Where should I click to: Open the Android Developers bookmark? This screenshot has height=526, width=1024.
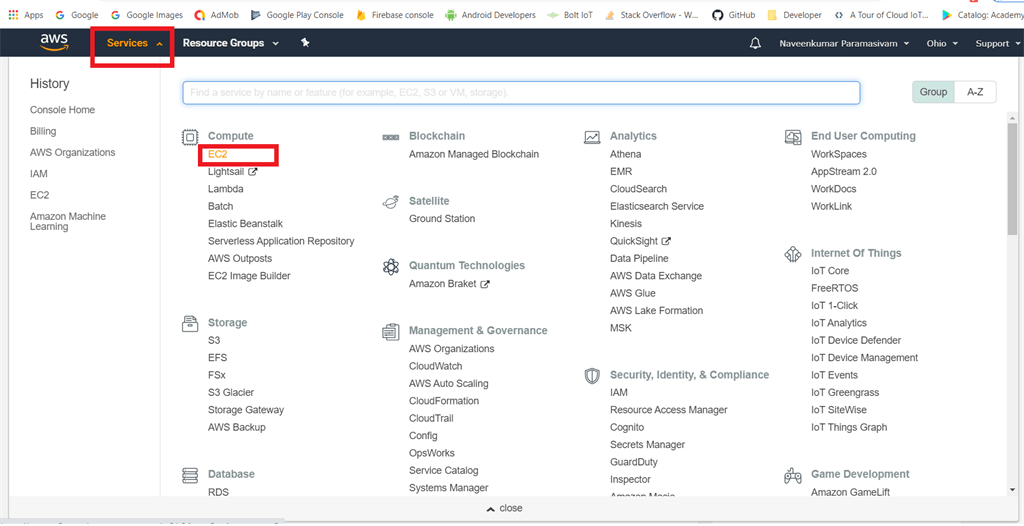pos(490,14)
